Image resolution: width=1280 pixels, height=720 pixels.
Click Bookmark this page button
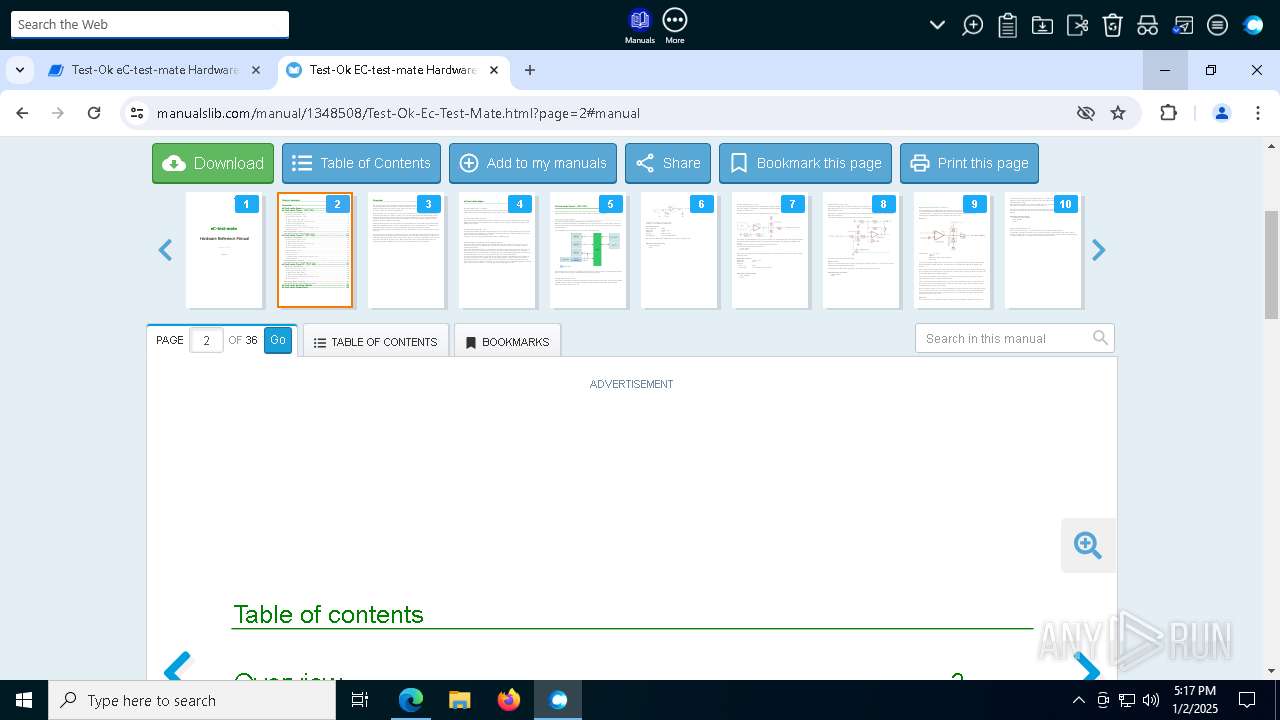pos(805,163)
